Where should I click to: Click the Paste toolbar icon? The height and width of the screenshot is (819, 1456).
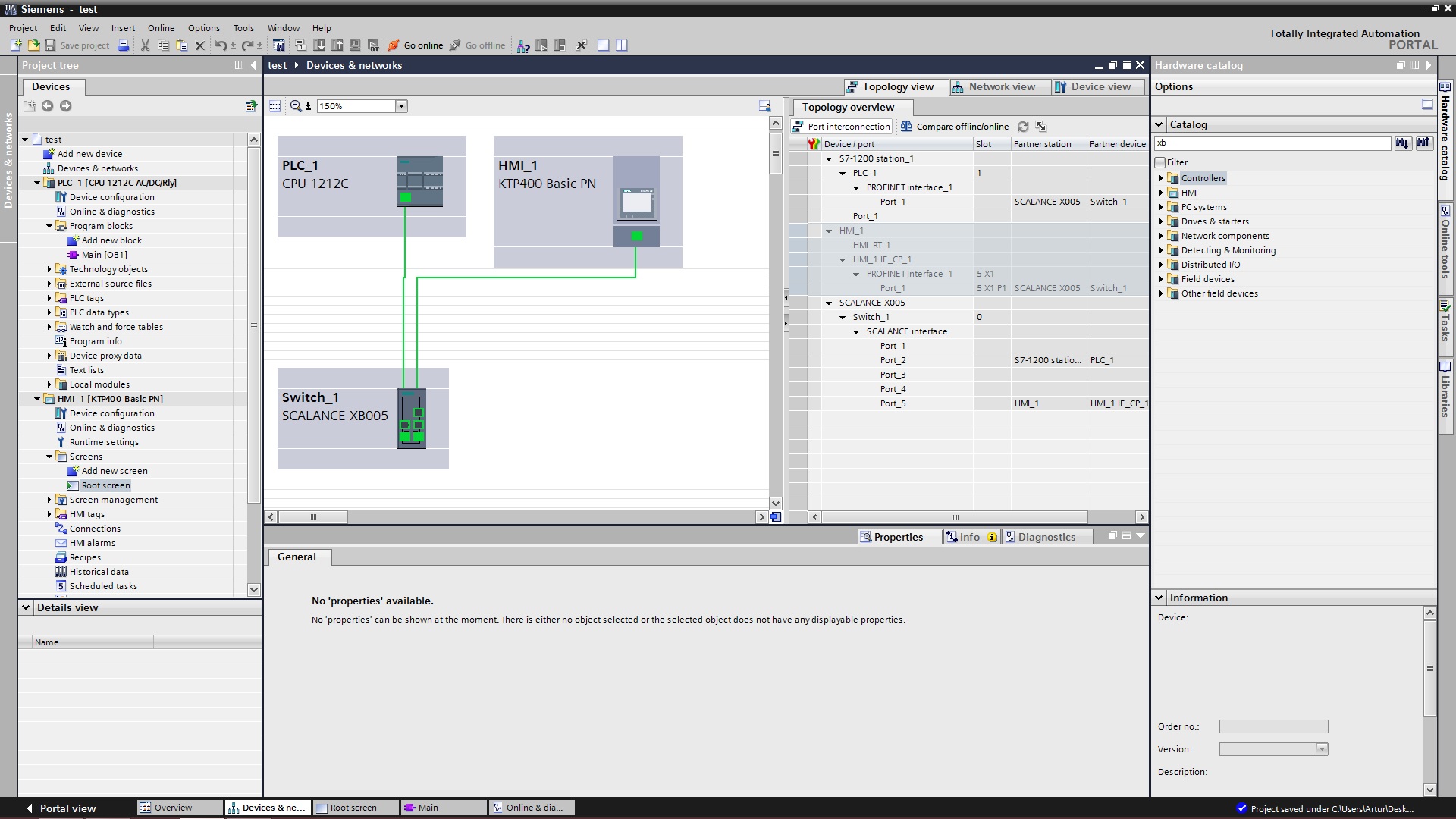tap(181, 45)
